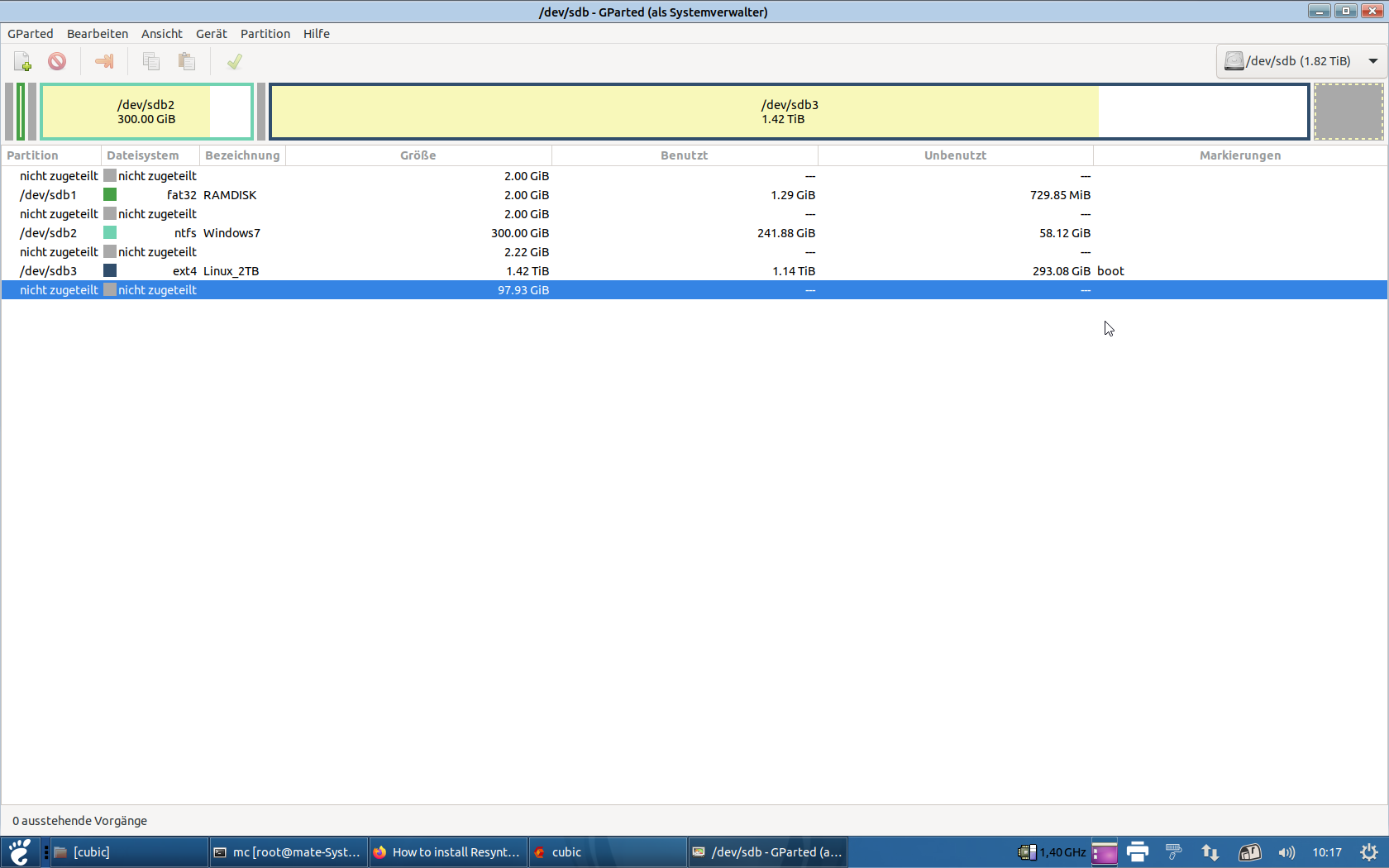Click the Windows7 label cell
Viewport: 1389px width, 868px height.
231,233
